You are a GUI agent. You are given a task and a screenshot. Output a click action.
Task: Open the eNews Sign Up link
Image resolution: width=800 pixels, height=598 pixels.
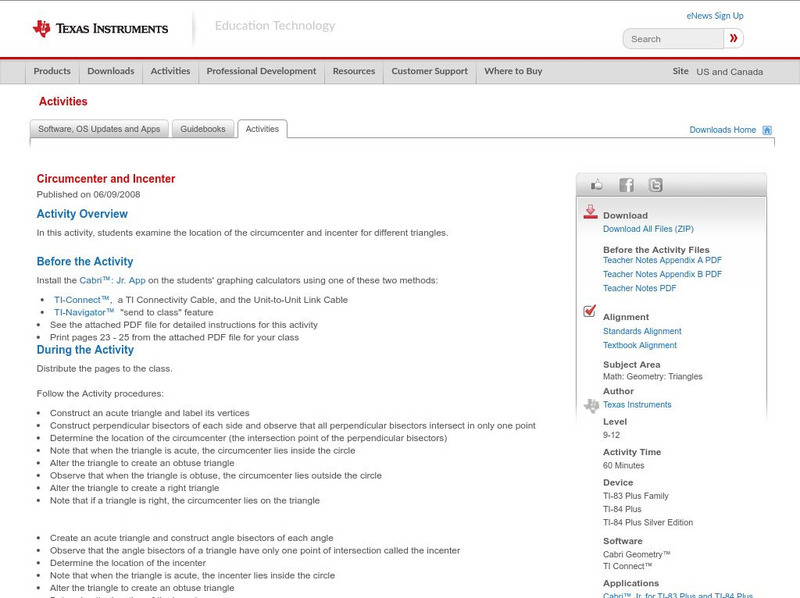click(x=715, y=16)
